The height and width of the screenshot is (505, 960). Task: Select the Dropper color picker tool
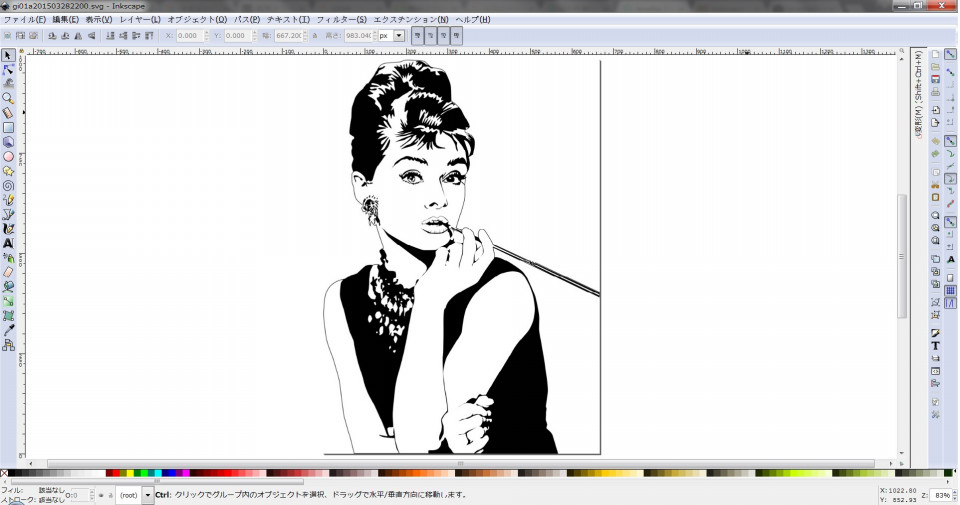(8, 331)
